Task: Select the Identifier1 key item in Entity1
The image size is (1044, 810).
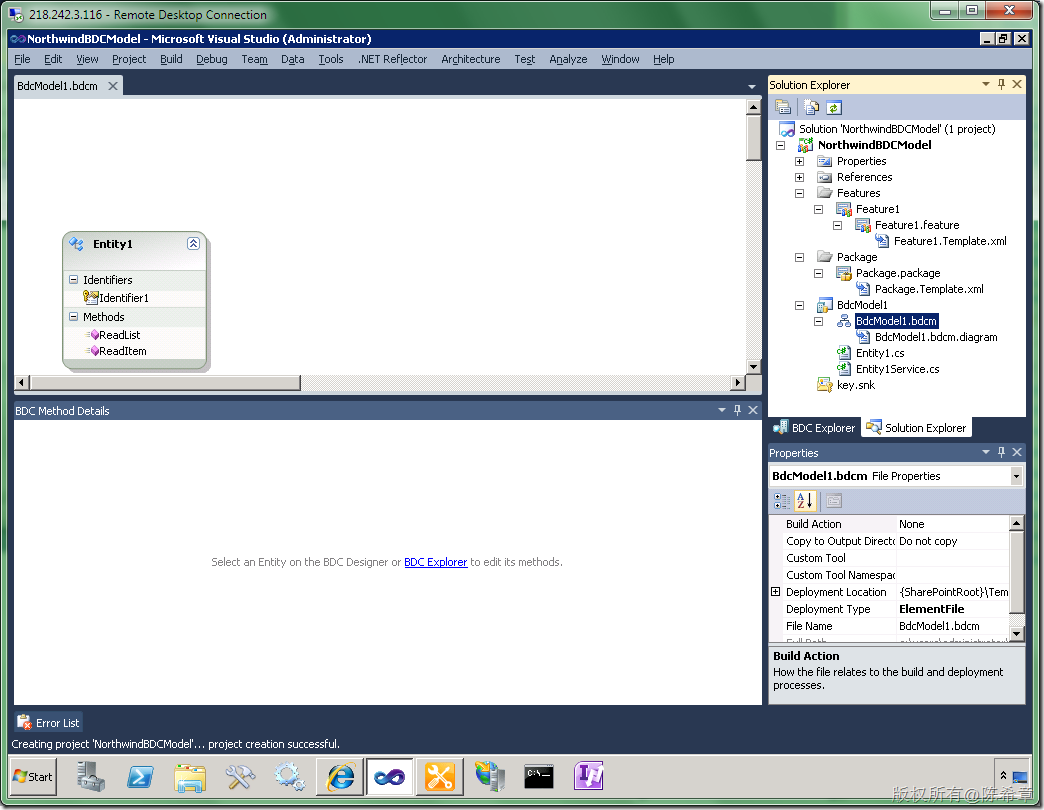Action: (x=124, y=298)
